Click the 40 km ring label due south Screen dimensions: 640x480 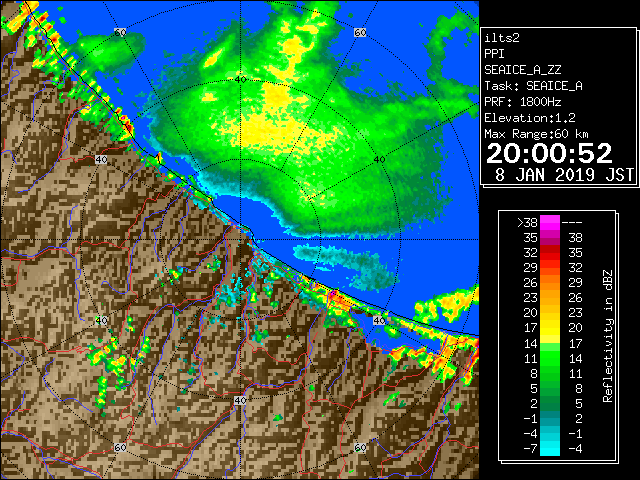click(240, 400)
